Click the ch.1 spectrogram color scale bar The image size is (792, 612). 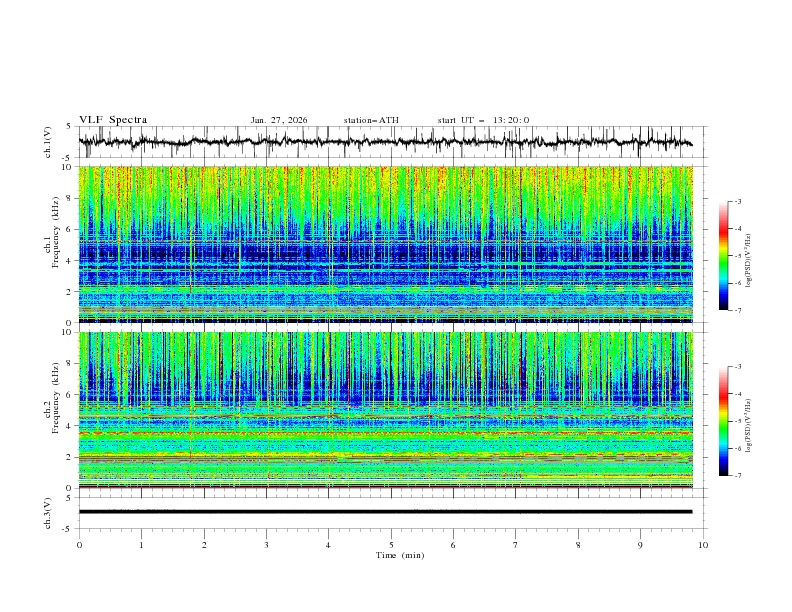(724, 256)
